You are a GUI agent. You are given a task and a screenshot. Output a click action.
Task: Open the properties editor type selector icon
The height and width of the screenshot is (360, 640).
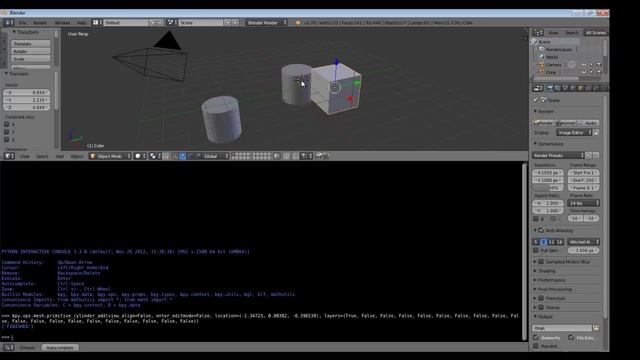pyautogui.click(x=538, y=88)
